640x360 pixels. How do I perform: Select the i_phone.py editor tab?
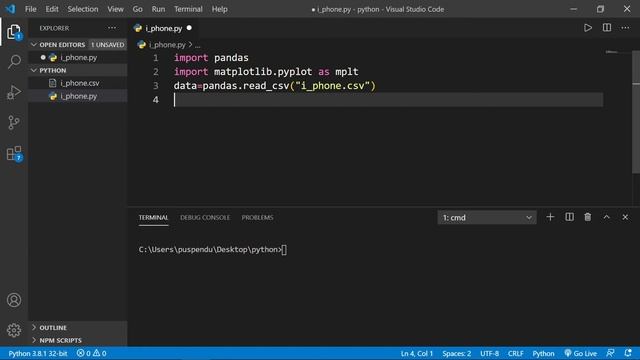163,28
